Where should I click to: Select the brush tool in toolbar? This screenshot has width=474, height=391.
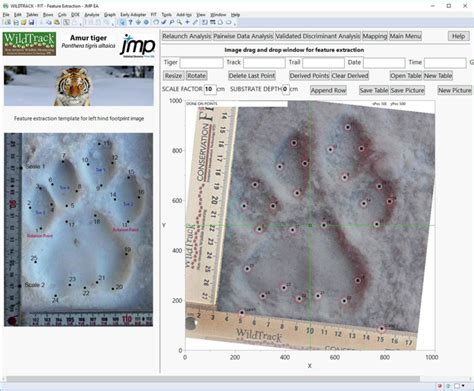coord(163,22)
